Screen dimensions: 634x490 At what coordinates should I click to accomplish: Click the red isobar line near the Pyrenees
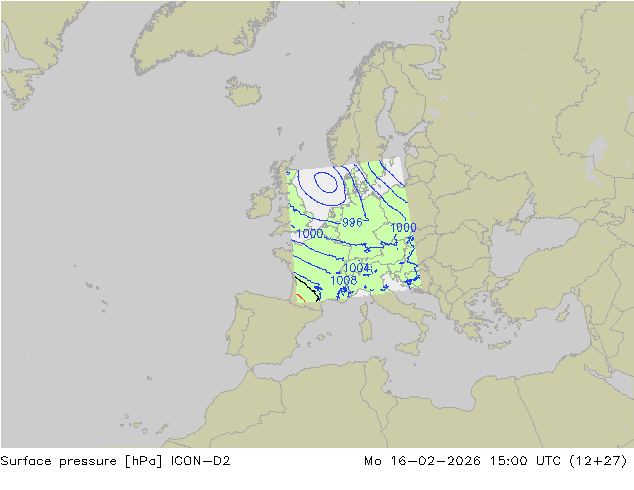[301, 298]
